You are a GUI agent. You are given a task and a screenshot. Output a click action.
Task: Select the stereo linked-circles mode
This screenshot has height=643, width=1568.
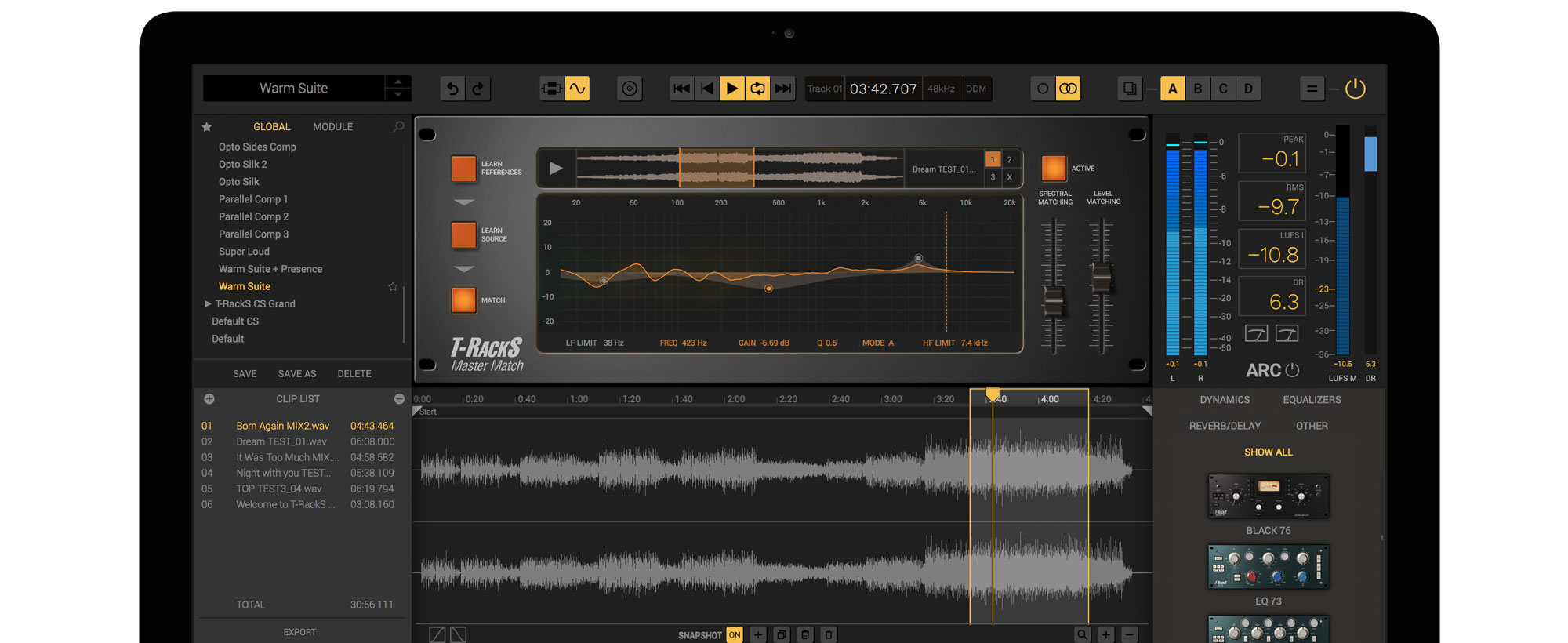[x=1068, y=89]
